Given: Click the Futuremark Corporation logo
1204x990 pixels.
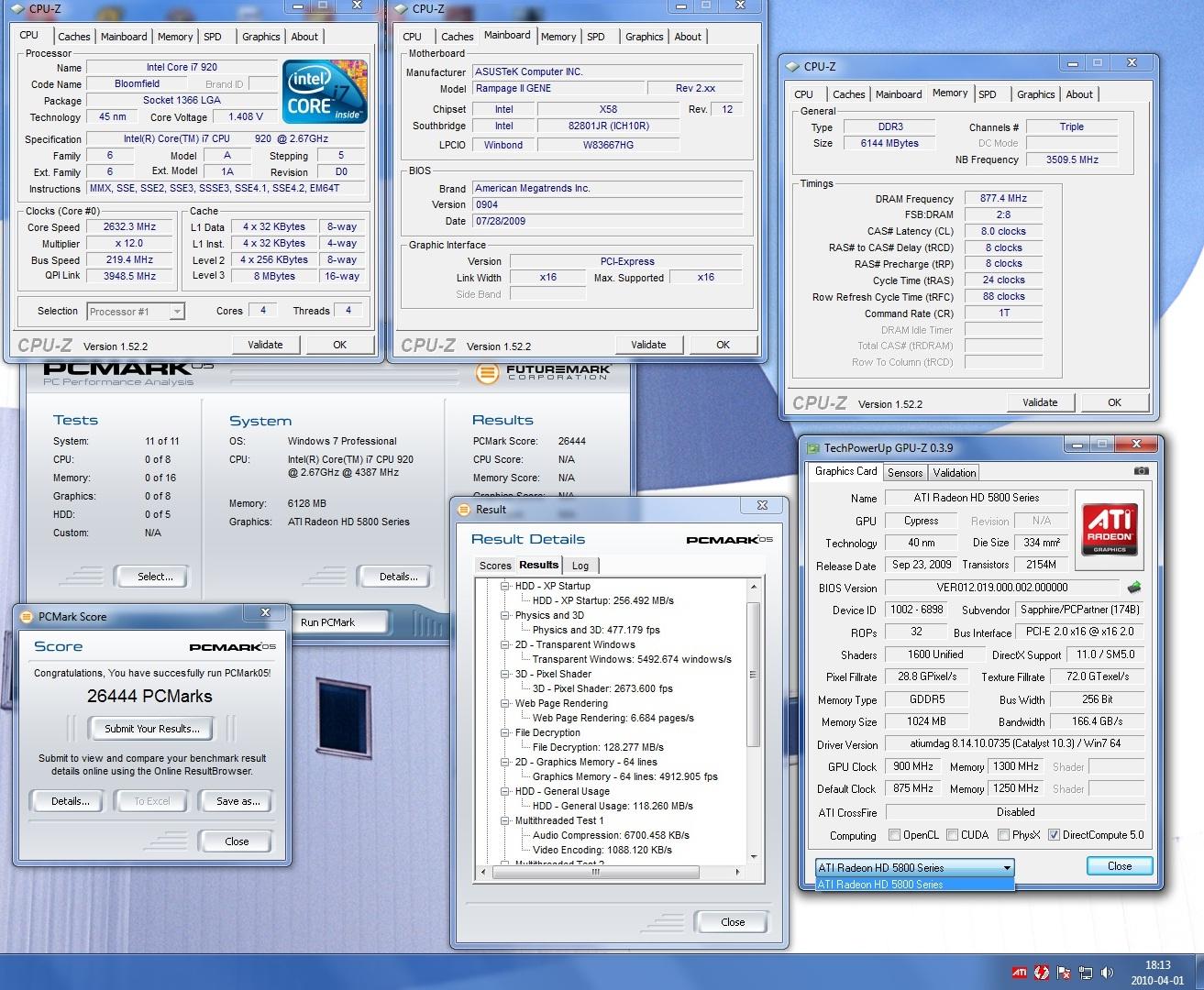Looking at the screenshot, I should click(x=543, y=373).
